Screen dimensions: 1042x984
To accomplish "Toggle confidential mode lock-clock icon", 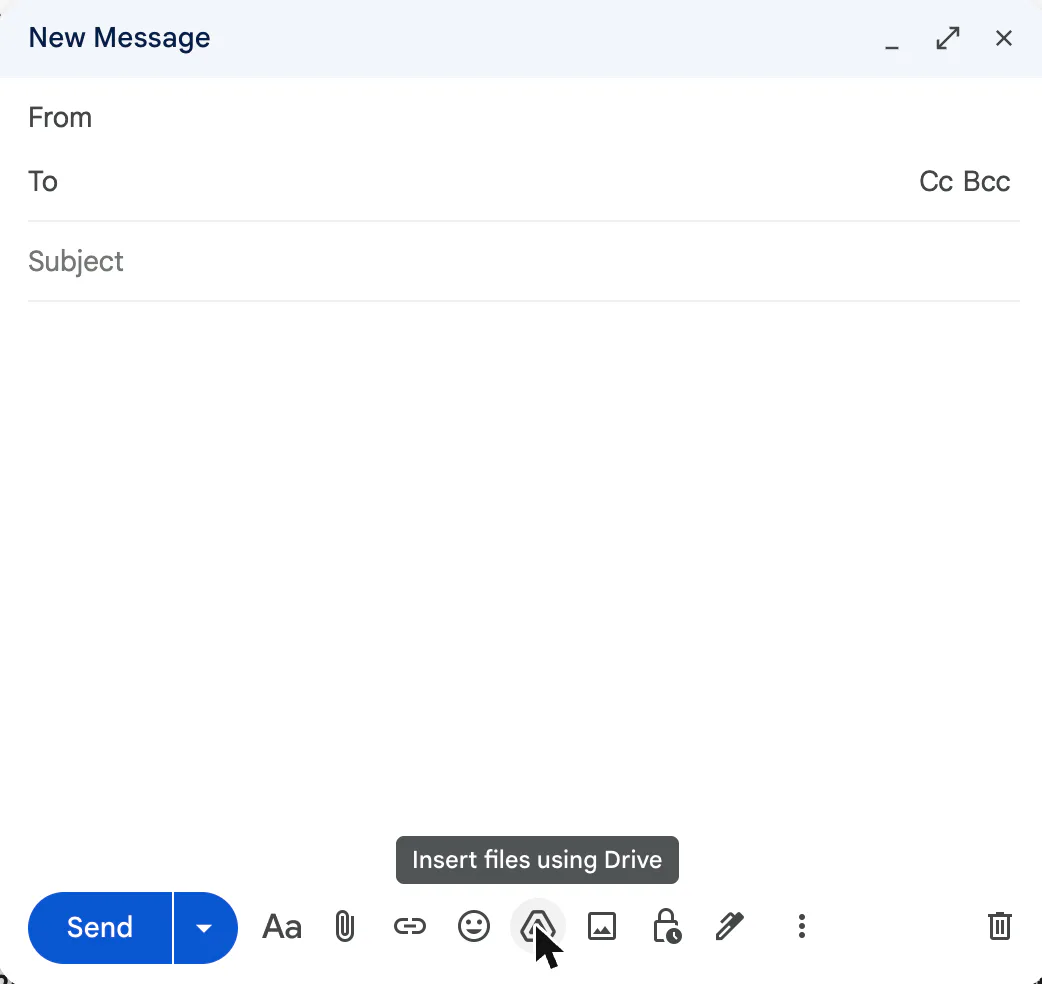I will coord(667,926).
